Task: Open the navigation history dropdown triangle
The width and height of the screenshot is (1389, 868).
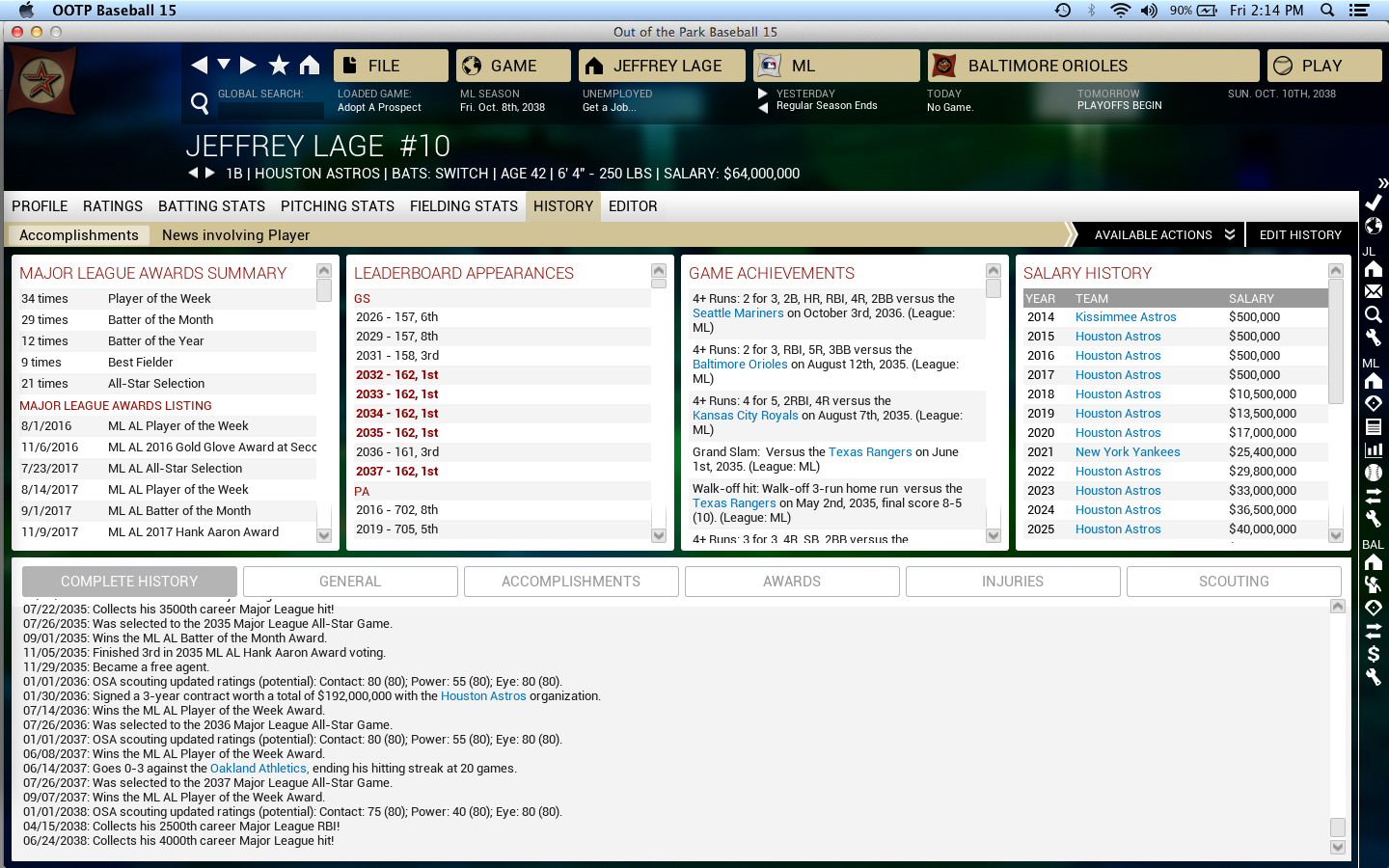Action: point(224,65)
